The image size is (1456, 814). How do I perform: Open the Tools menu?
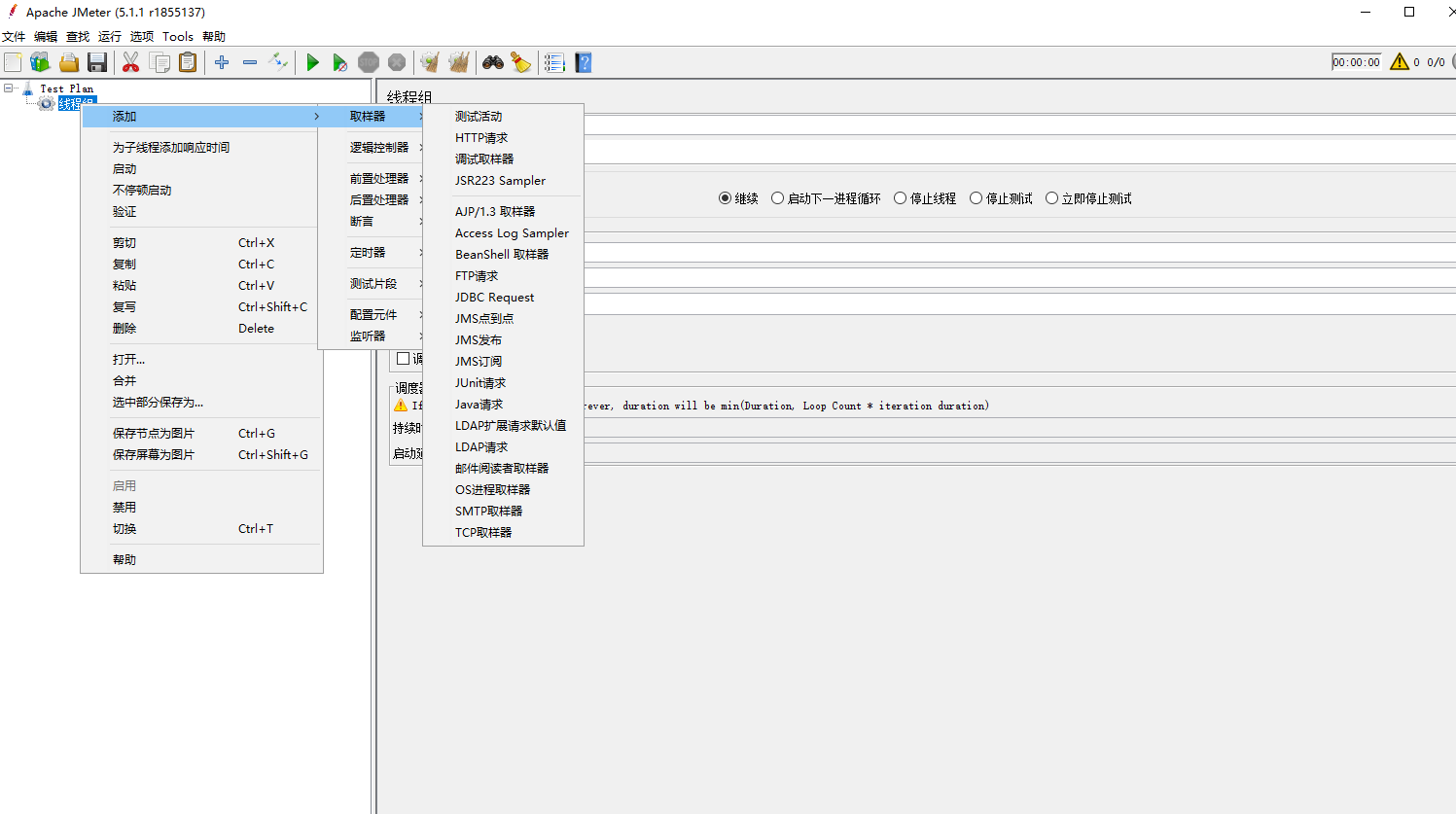point(178,37)
